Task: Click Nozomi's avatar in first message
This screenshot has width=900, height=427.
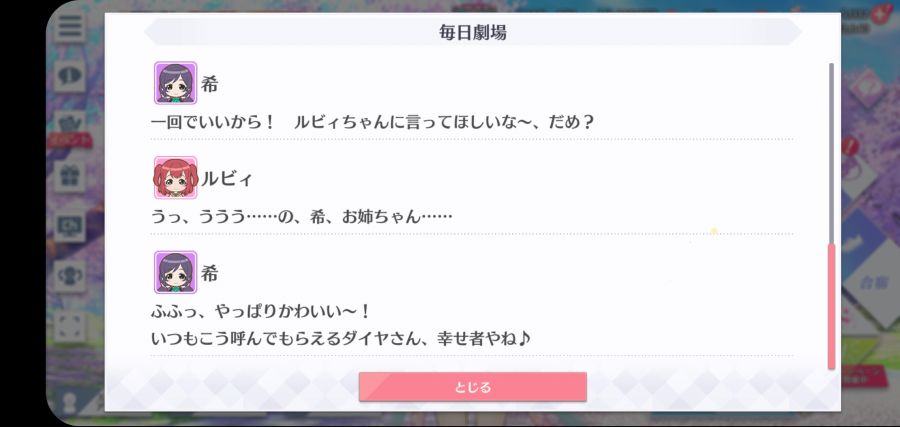Action: 175,83
